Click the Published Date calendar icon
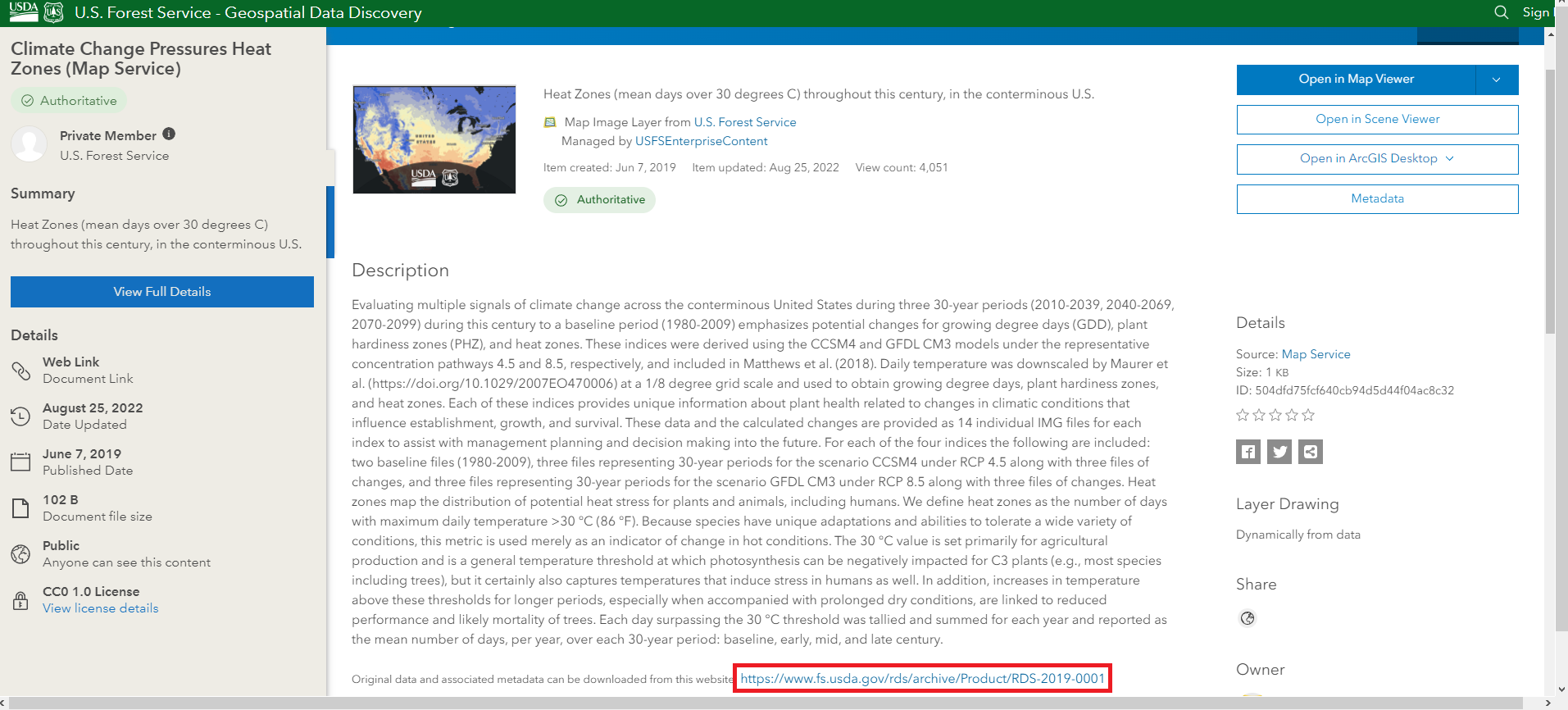This screenshot has height=710, width=1568. tap(20, 462)
